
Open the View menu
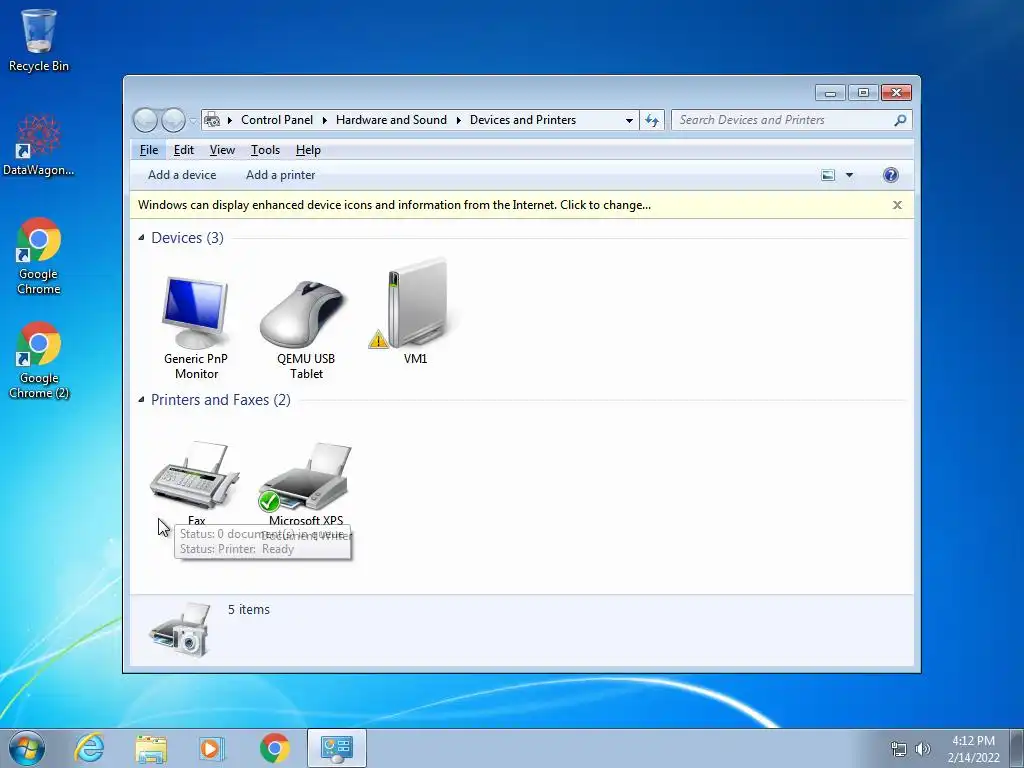coord(222,150)
